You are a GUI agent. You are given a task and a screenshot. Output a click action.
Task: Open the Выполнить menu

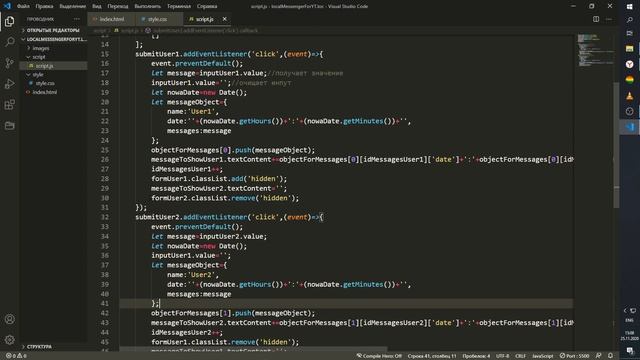147,6
